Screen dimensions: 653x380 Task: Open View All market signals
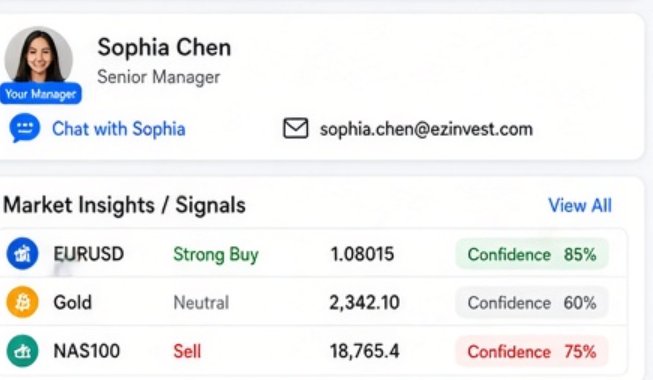[580, 205]
